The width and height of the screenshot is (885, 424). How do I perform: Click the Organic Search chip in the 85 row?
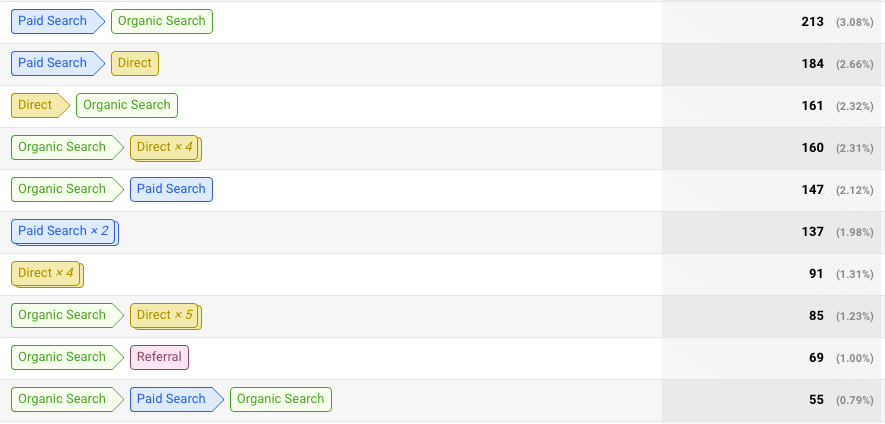tap(67, 316)
